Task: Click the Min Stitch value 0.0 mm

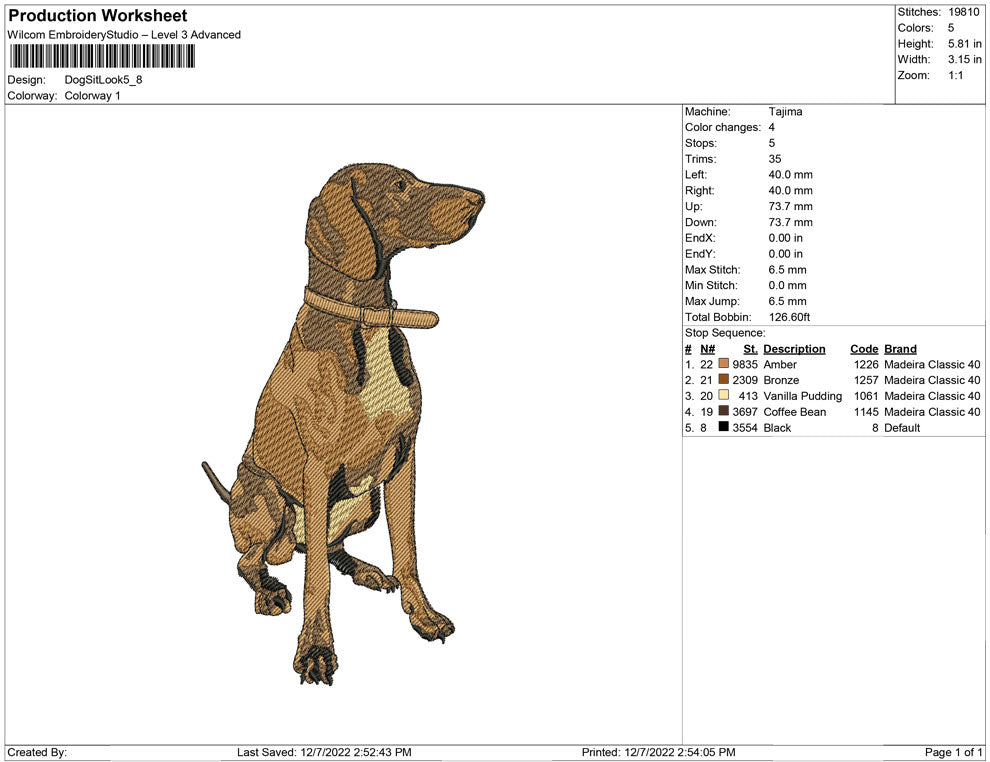Action: click(787, 285)
